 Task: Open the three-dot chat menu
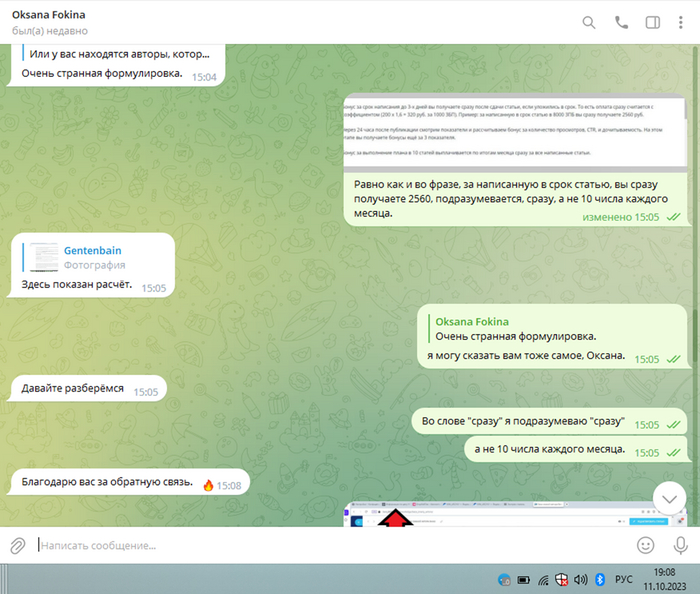[681, 22]
